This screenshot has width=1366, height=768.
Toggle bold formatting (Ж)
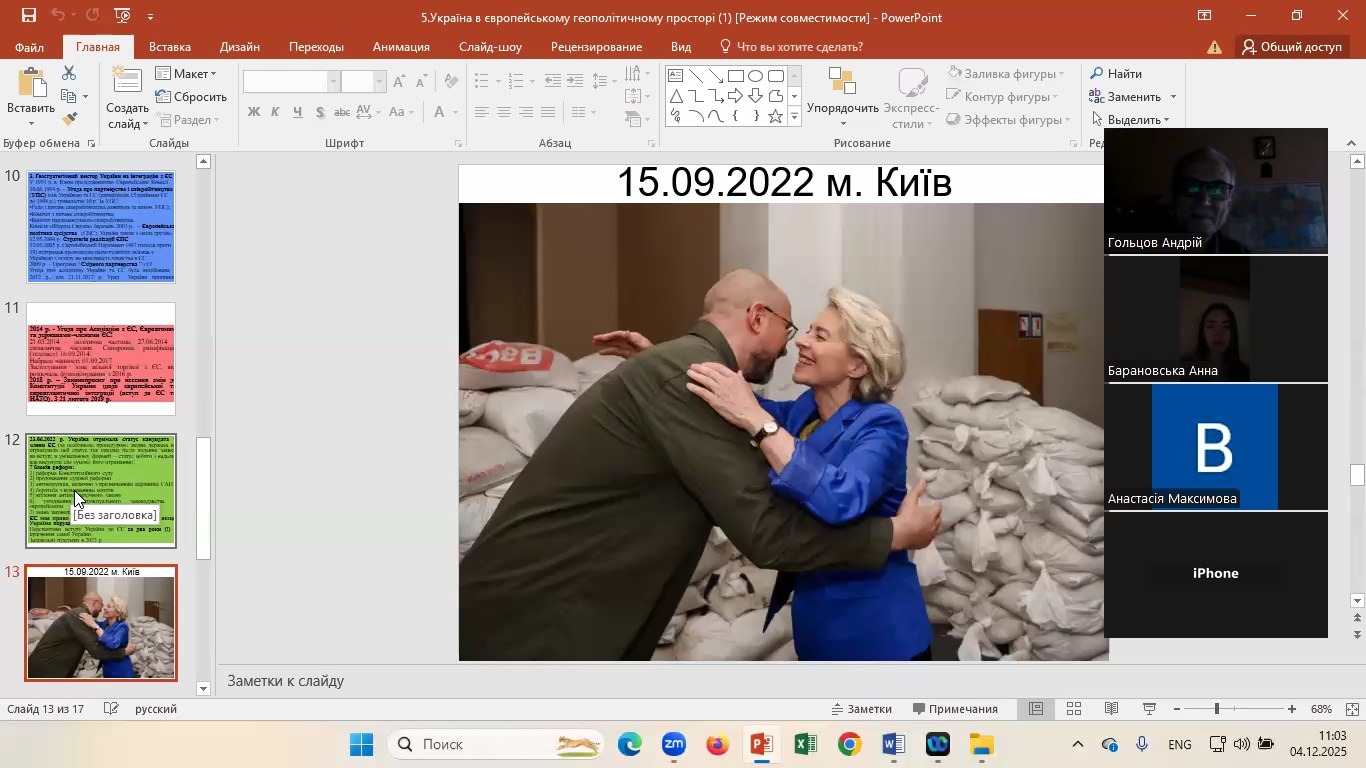254,112
